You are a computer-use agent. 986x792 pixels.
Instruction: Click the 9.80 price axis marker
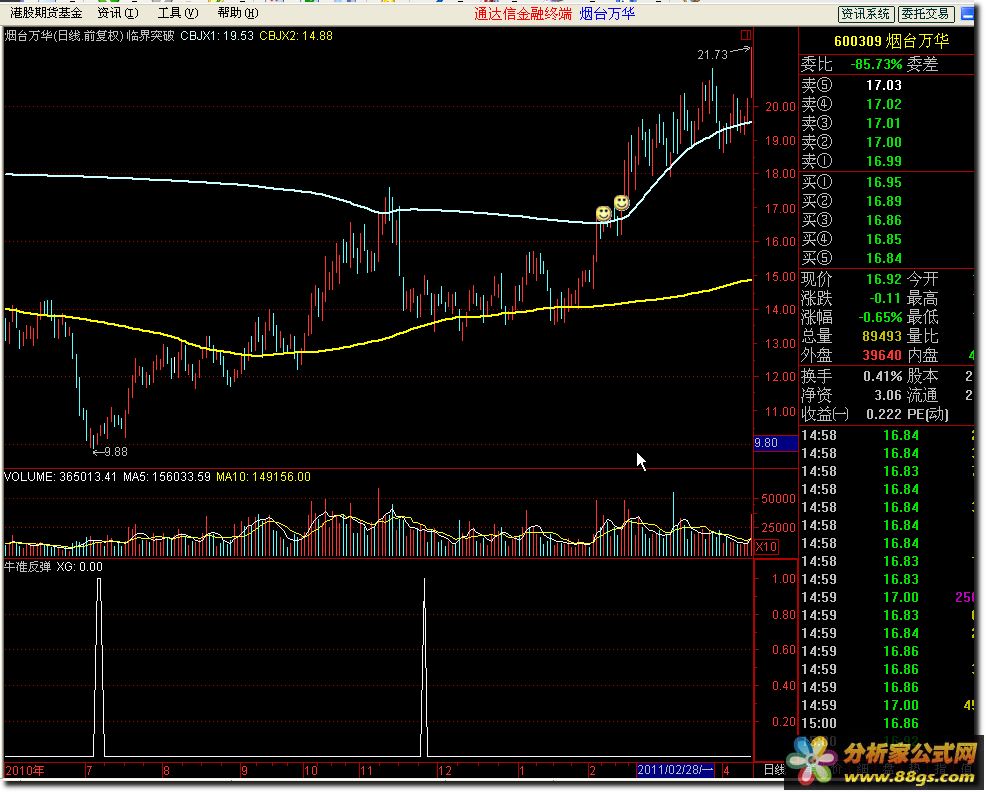click(x=775, y=443)
